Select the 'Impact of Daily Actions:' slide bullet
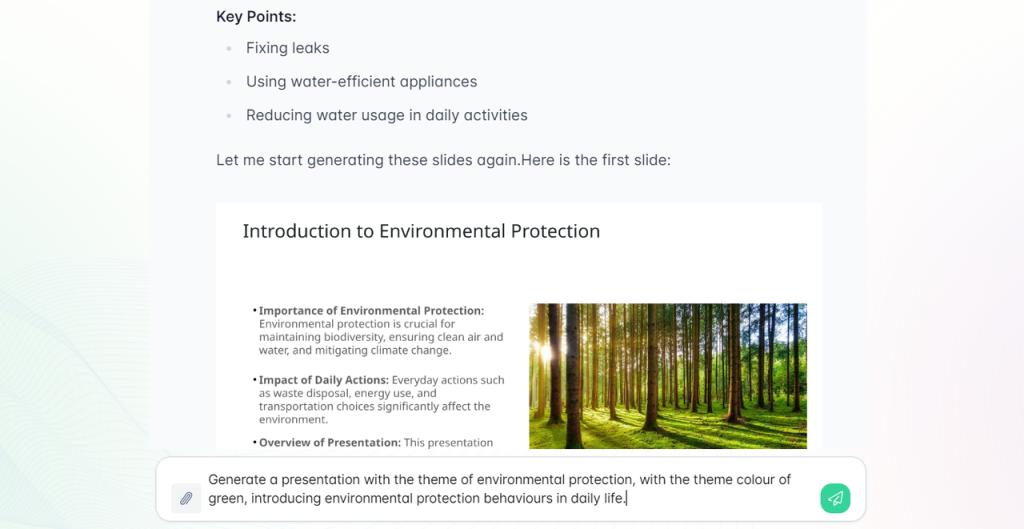The image size is (1024, 529). click(x=324, y=380)
